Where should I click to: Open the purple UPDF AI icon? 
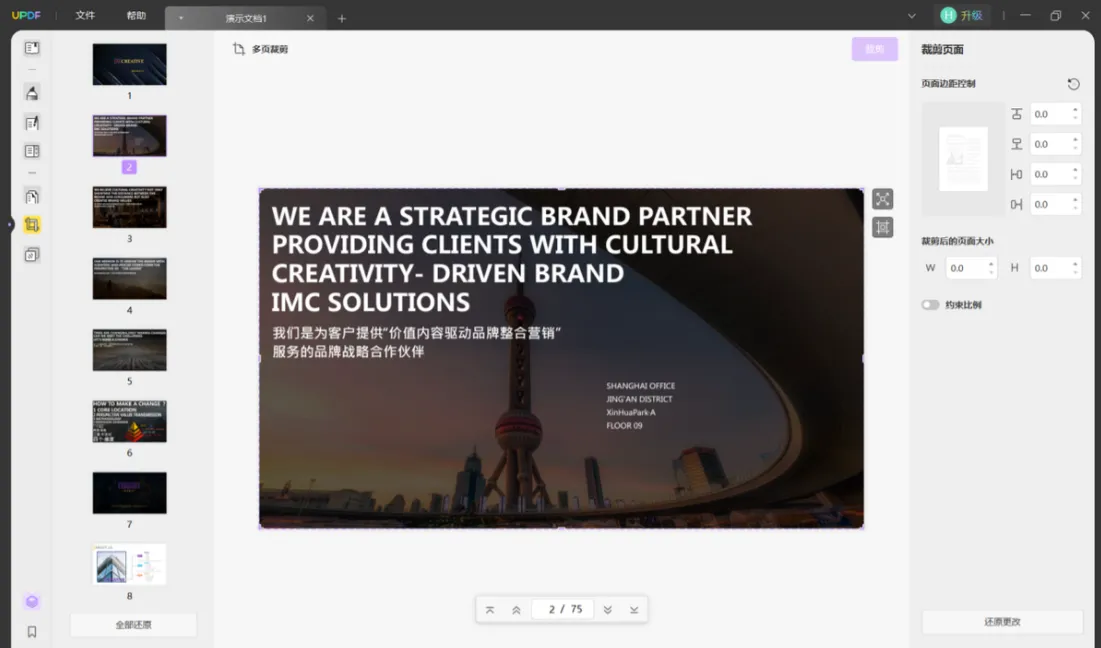coord(32,602)
